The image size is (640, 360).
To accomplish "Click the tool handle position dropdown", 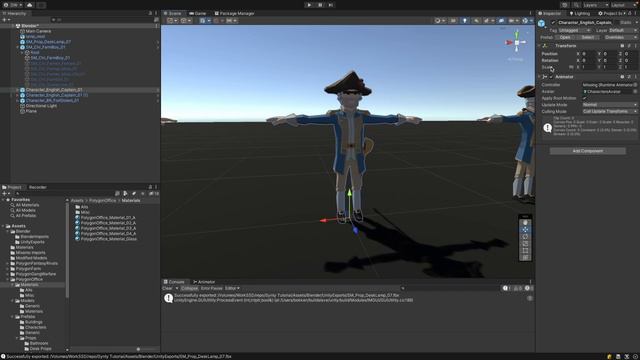I will pos(172,20).
